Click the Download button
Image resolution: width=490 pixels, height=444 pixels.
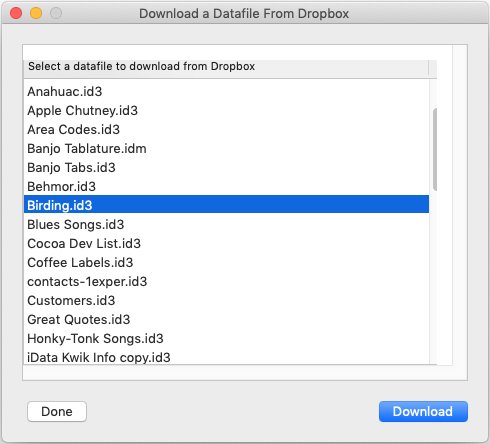(423, 412)
